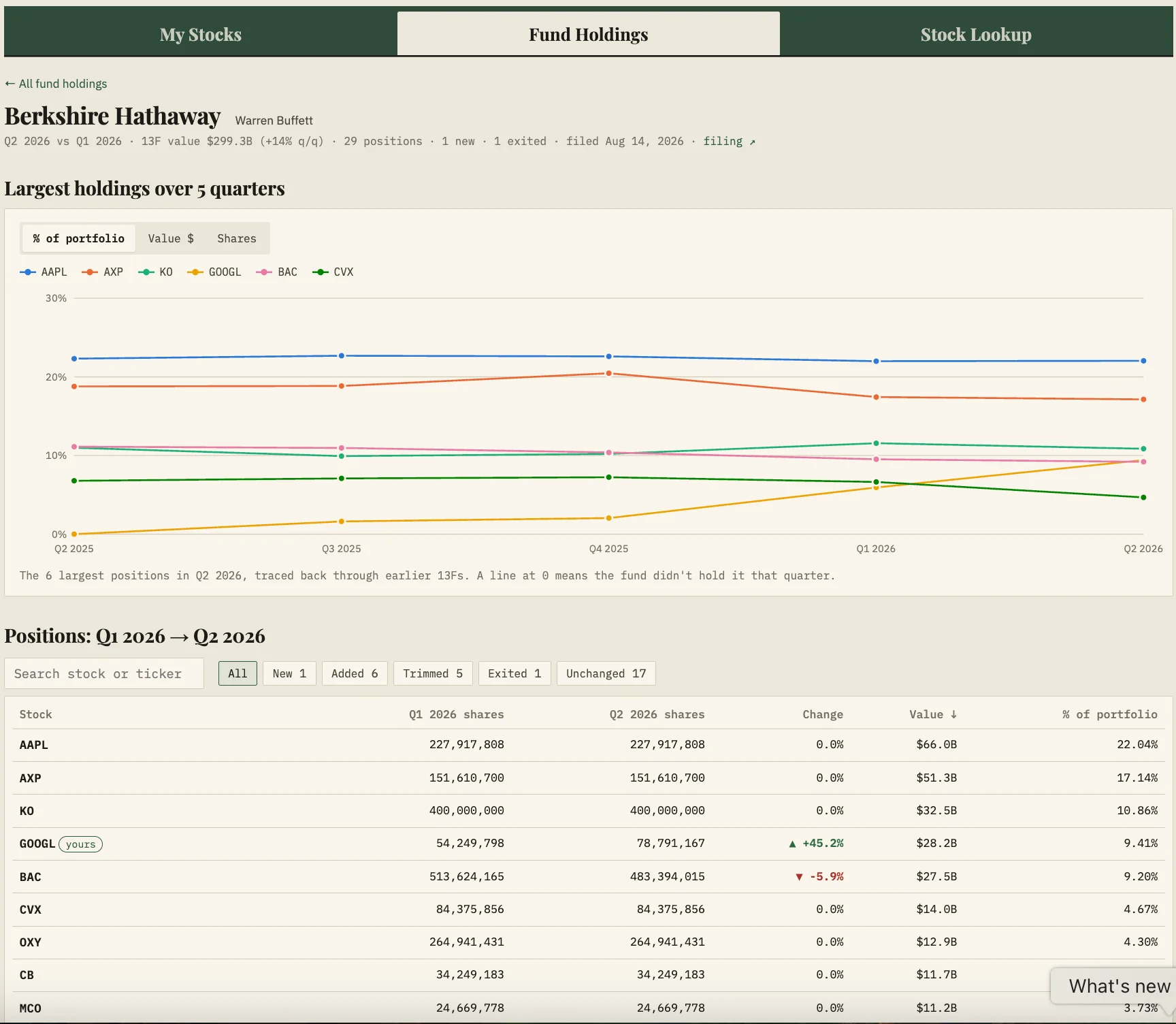
Task: Click the -5.9% change for BAC
Action: click(819, 877)
